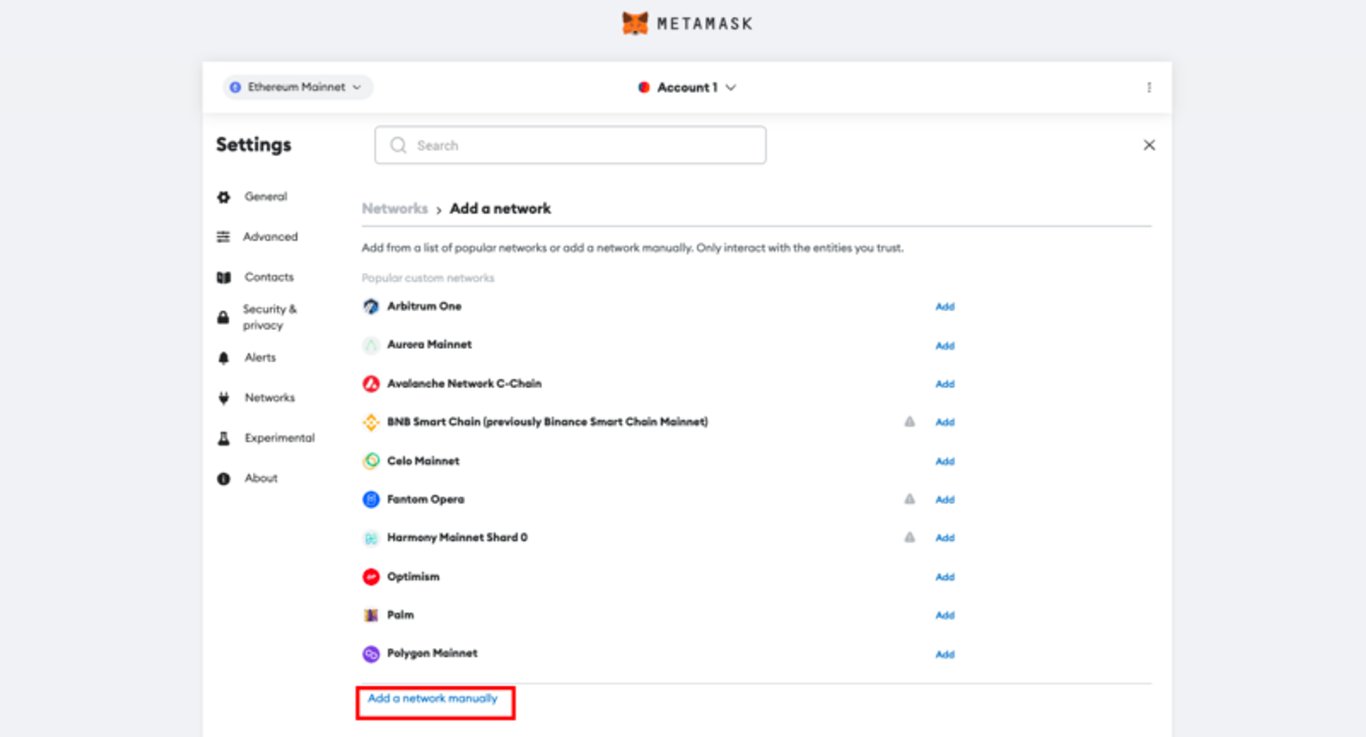Viewport: 1366px width, 737px height.
Task: Go to Security & privacy settings
Action: (269, 317)
